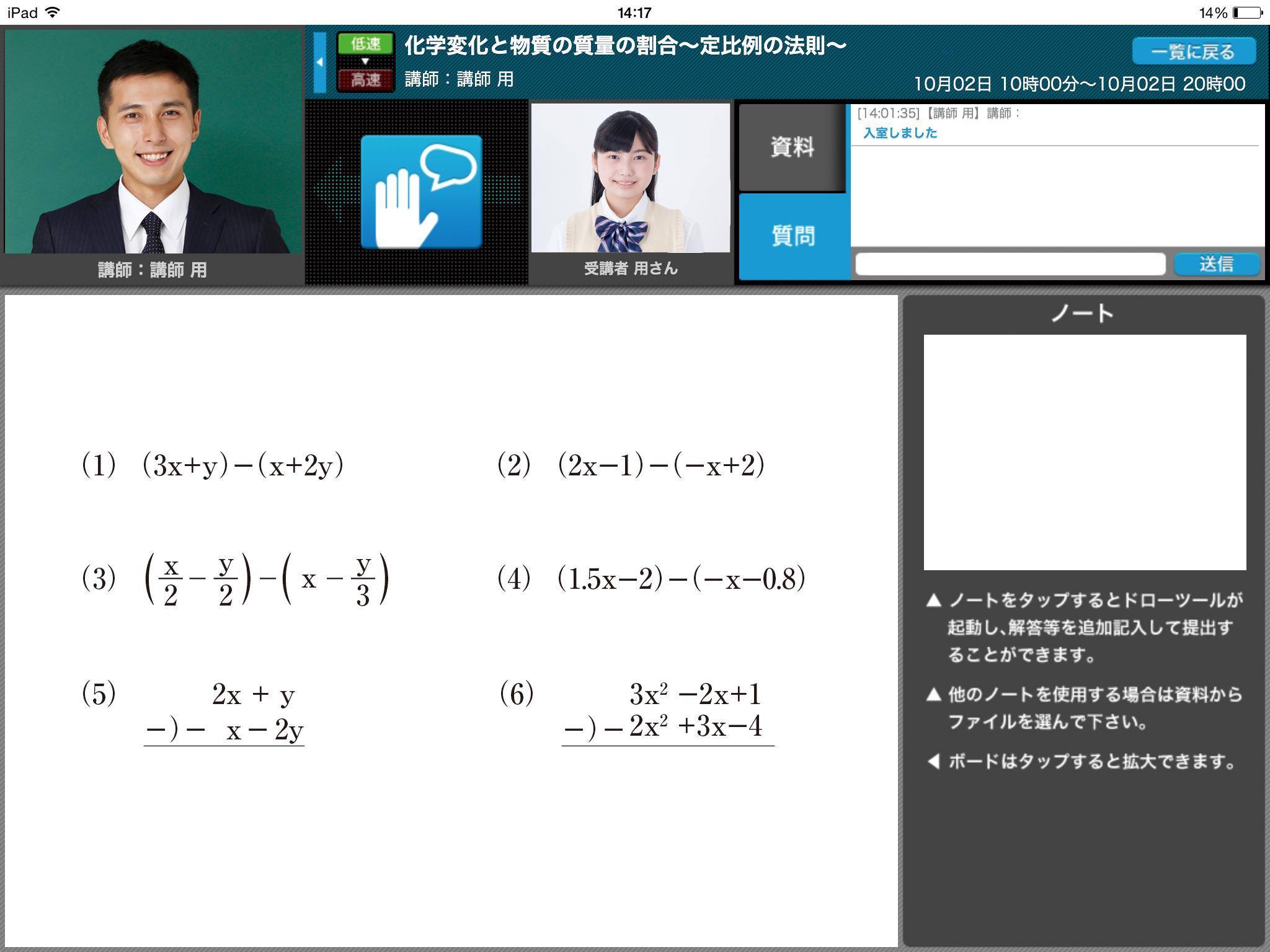The width and height of the screenshot is (1270, 952).
Task: Tap the blank note canvas area
Action: point(1084,452)
